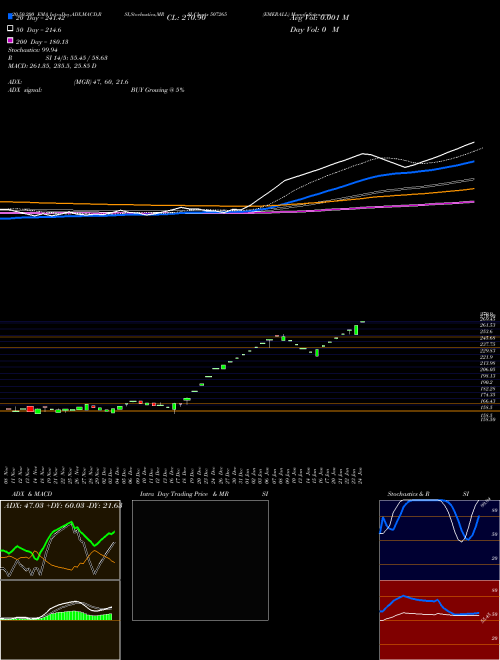This screenshot has height=660, width=500.
Task: Open the red RSI chart panel
Action: 439,620
